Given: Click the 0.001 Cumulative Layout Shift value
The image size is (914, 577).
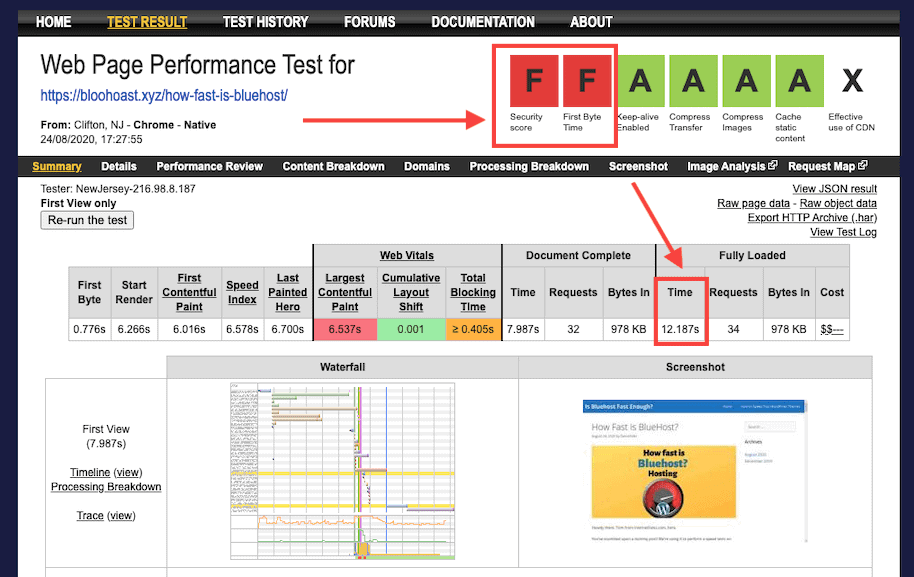Looking at the screenshot, I should tap(411, 329).
